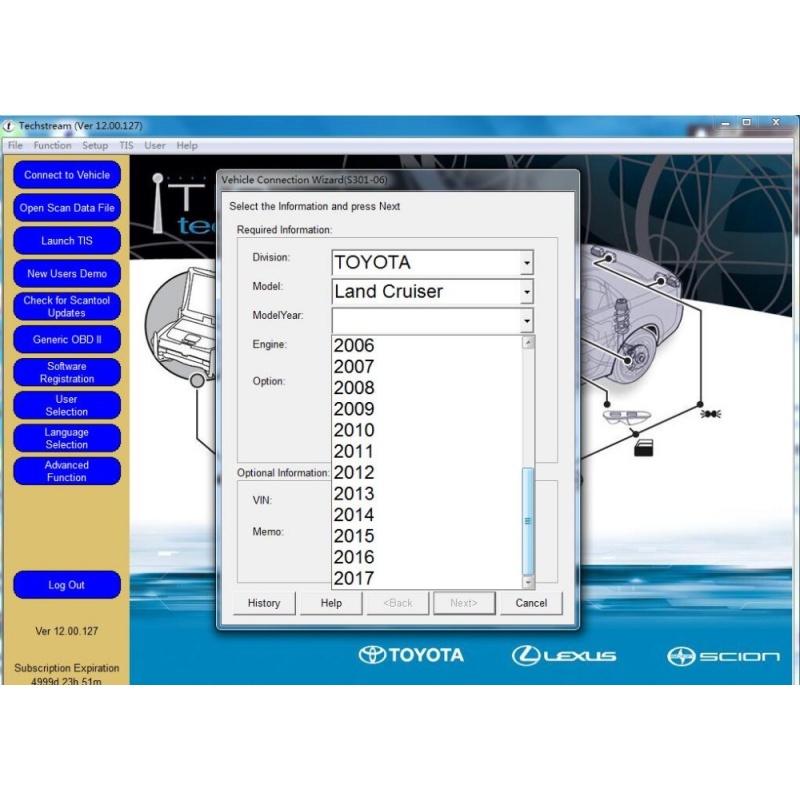This screenshot has height=800, width=800.
Task: Click the year list scroll-up arrow
Action: [528, 342]
